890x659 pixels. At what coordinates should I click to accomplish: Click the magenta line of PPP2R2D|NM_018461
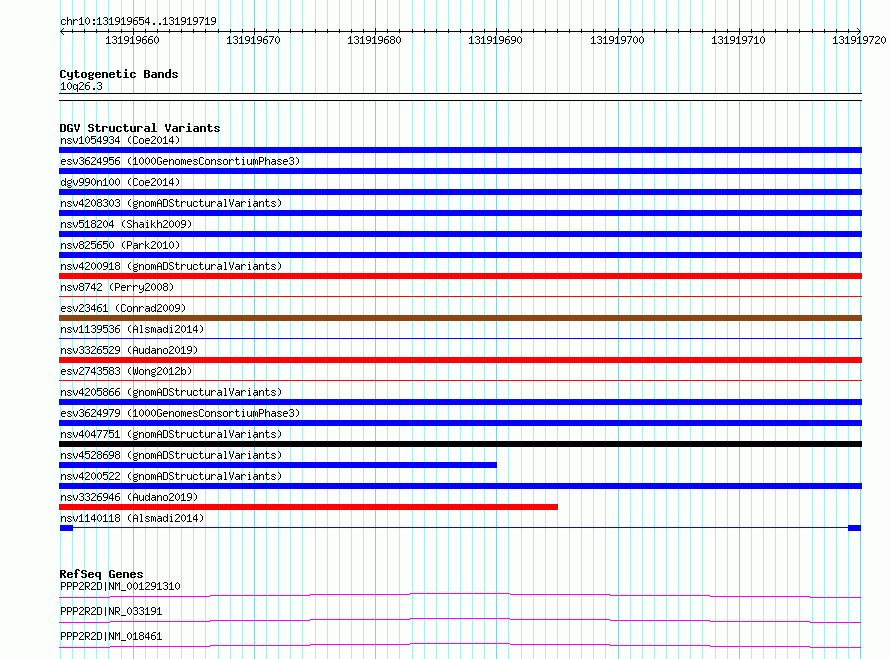(x=460, y=644)
